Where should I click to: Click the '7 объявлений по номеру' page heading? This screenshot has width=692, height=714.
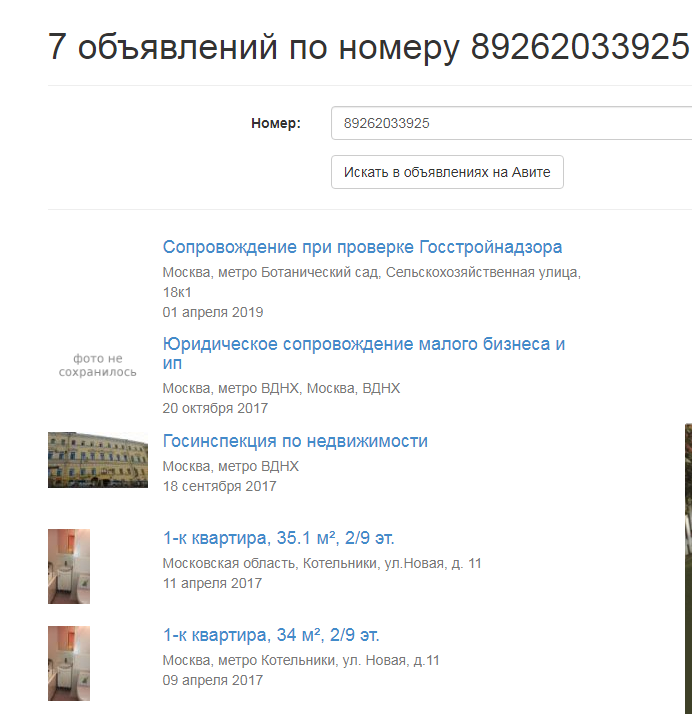pos(368,47)
